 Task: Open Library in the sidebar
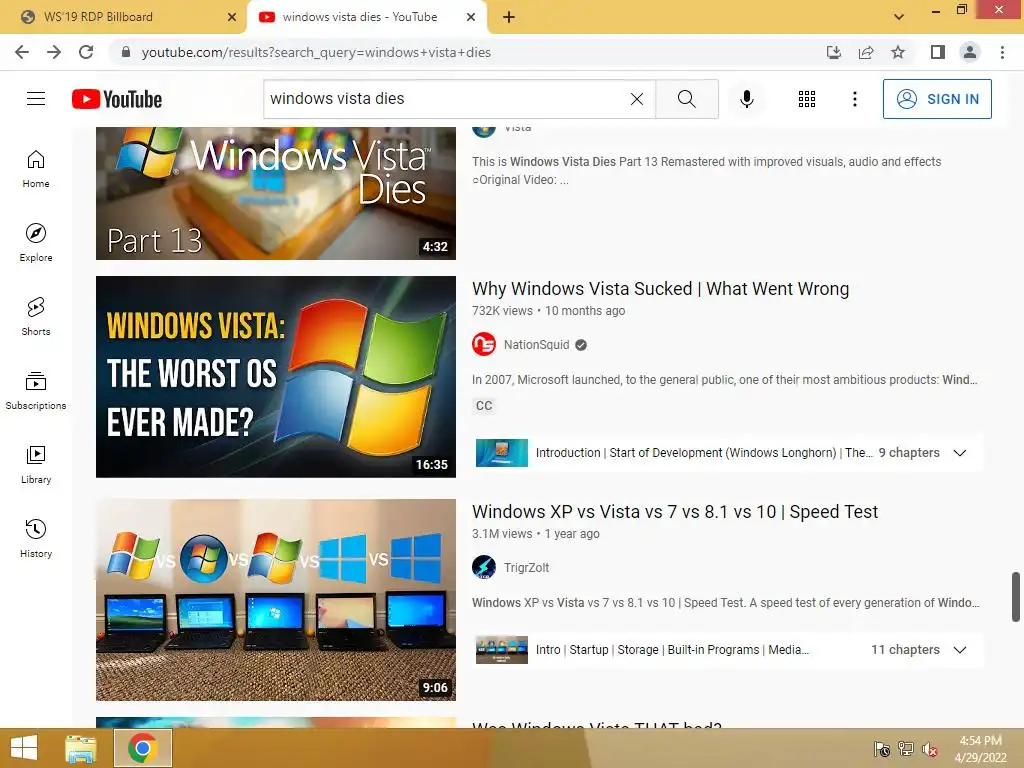click(36, 464)
